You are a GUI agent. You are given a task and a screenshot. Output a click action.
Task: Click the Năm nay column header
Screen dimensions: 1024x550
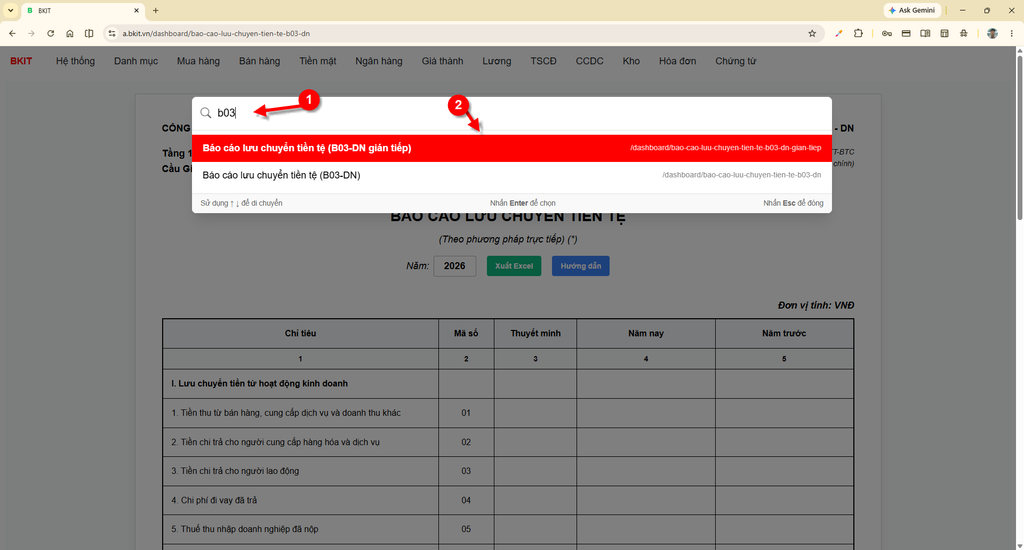[646, 333]
